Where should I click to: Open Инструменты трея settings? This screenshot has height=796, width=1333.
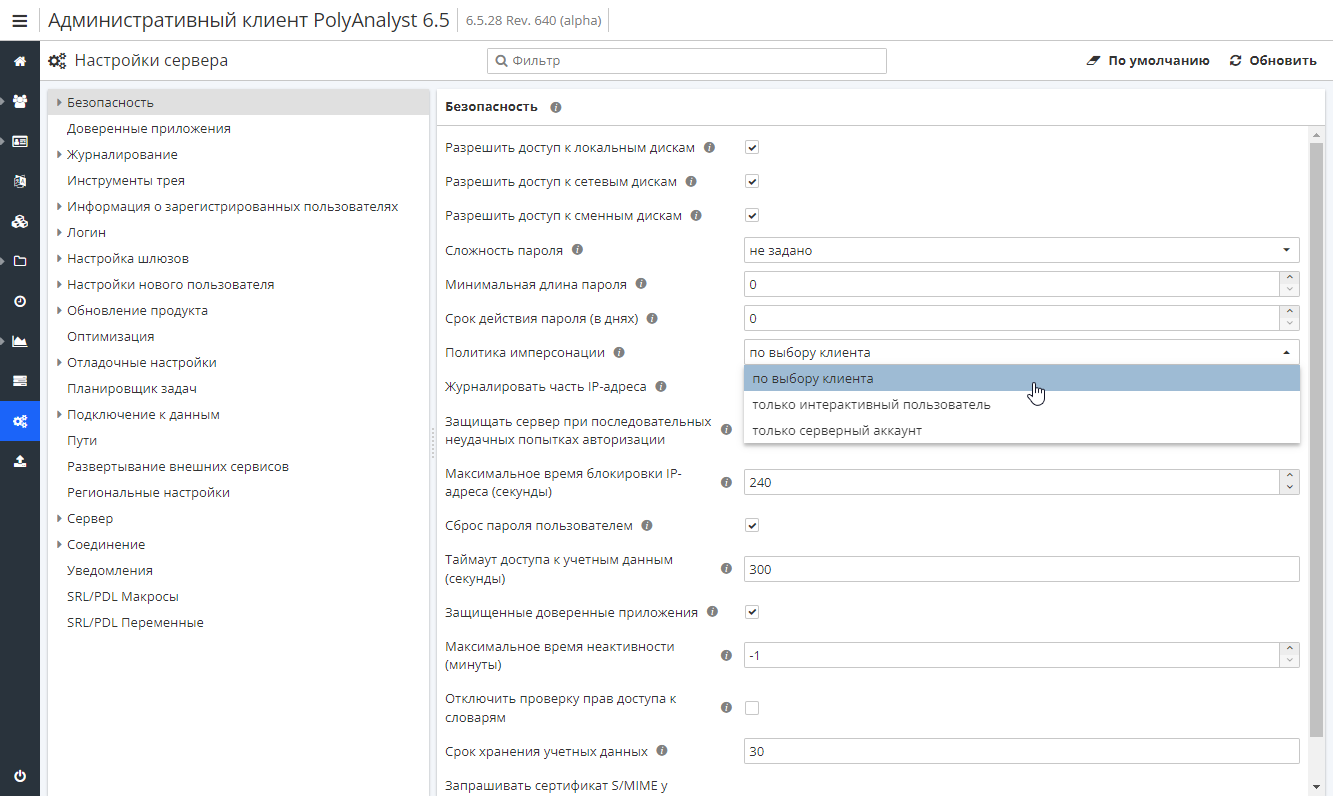pos(126,181)
